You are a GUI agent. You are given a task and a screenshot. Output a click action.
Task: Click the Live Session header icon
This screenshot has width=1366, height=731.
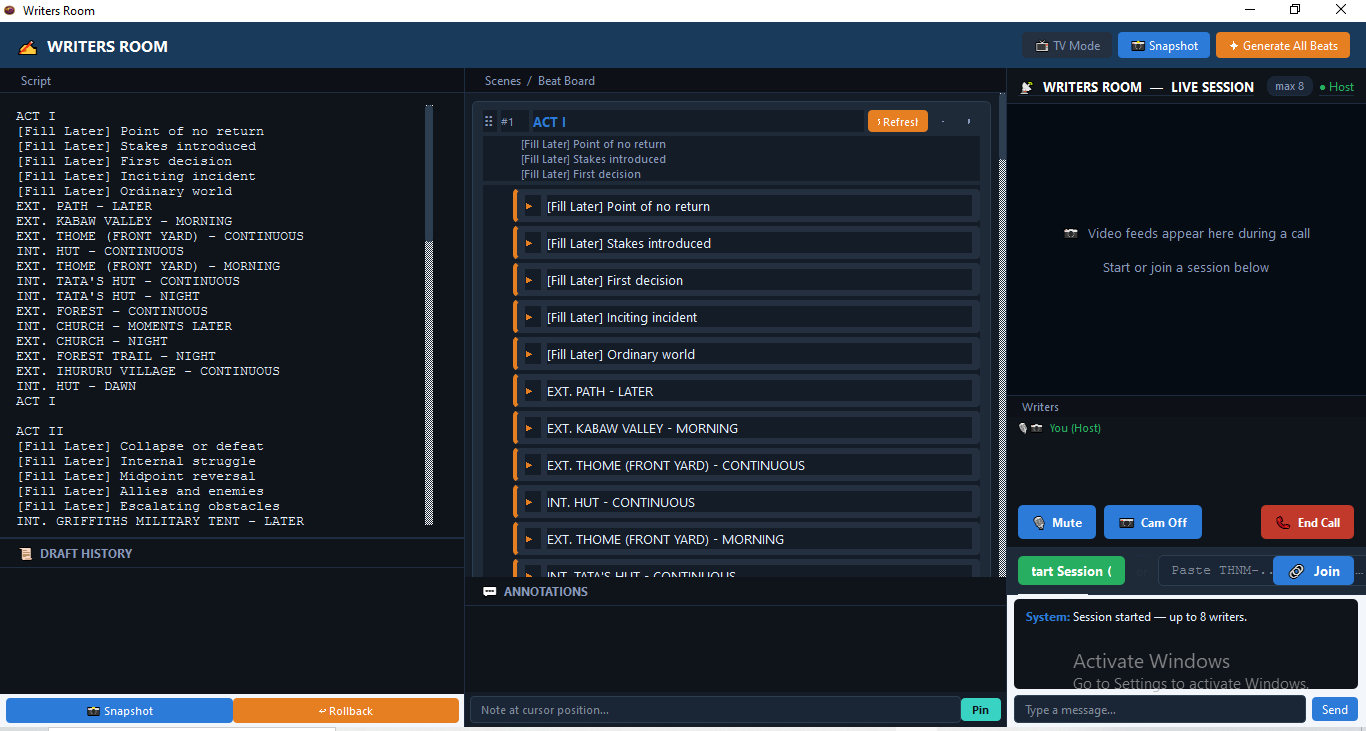pyautogui.click(x=1026, y=87)
